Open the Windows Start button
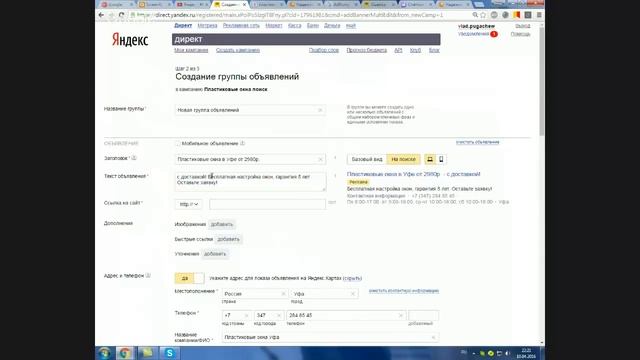This screenshot has width=640, height=360. [x=104, y=353]
